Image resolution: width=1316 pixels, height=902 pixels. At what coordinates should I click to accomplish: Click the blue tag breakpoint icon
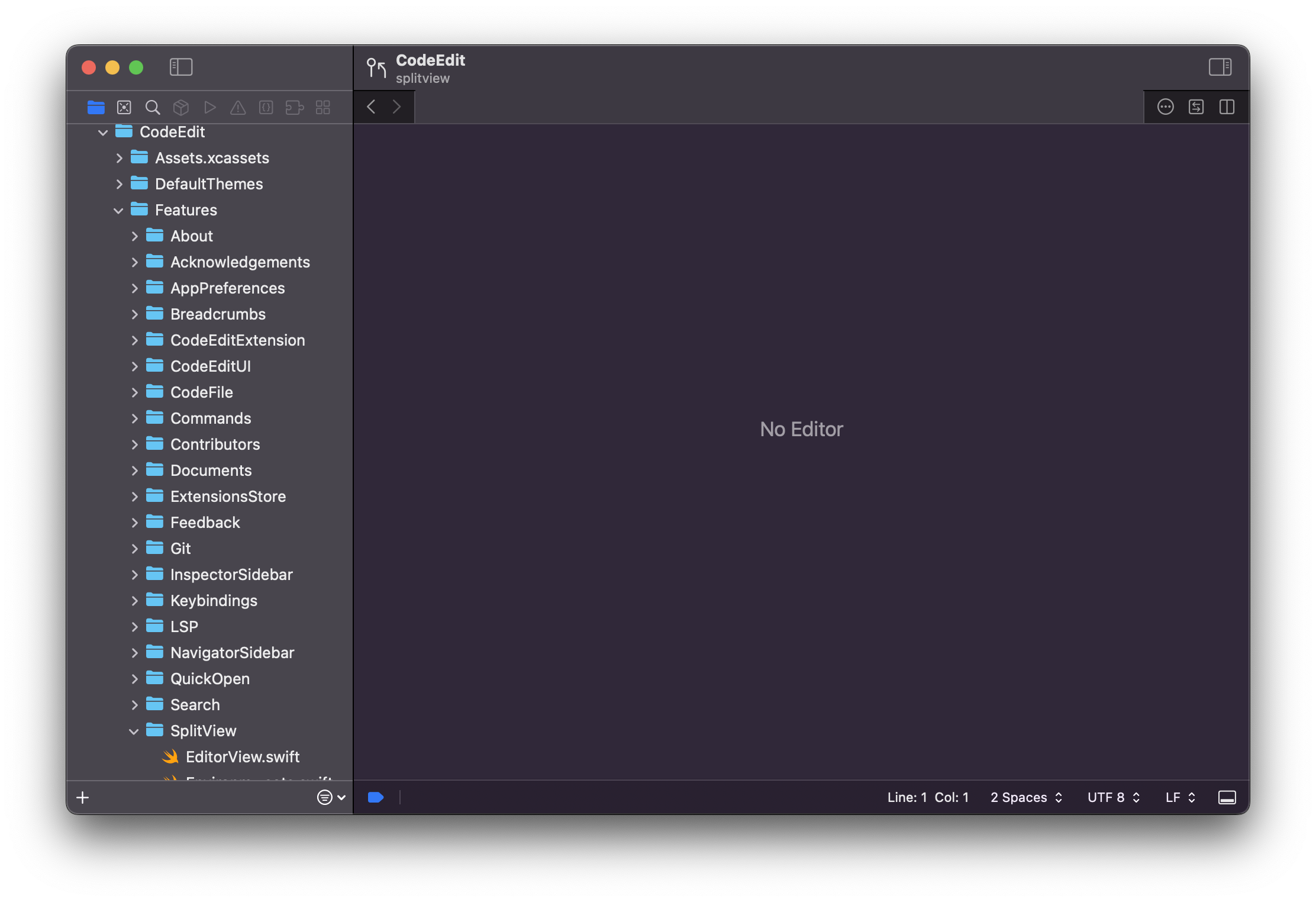(x=376, y=797)
